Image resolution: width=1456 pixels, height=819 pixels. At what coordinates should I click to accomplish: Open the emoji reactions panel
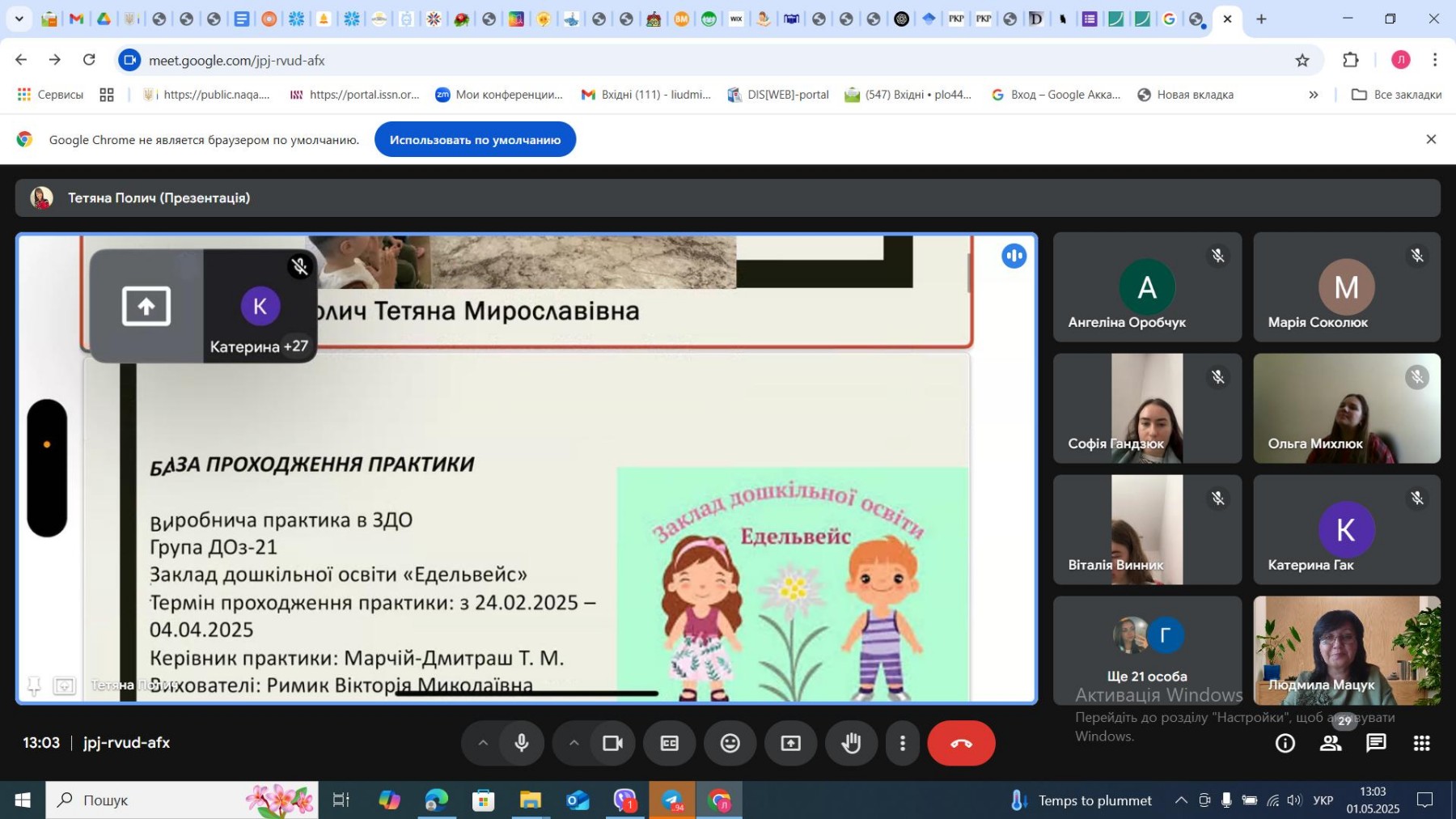[x=730, y=743]
